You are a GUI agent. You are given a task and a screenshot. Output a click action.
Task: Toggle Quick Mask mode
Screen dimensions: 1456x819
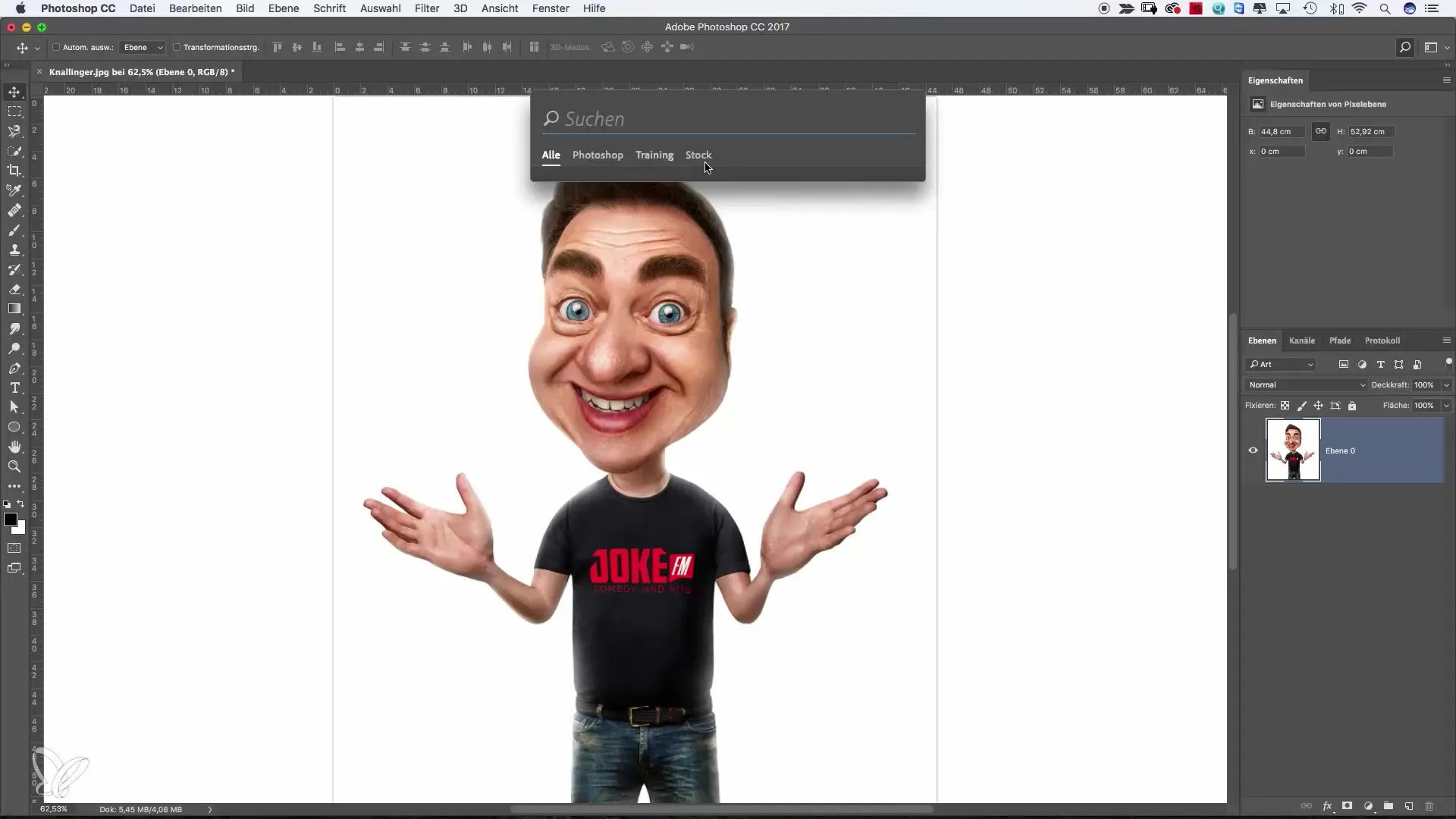(x=14, y=548)
